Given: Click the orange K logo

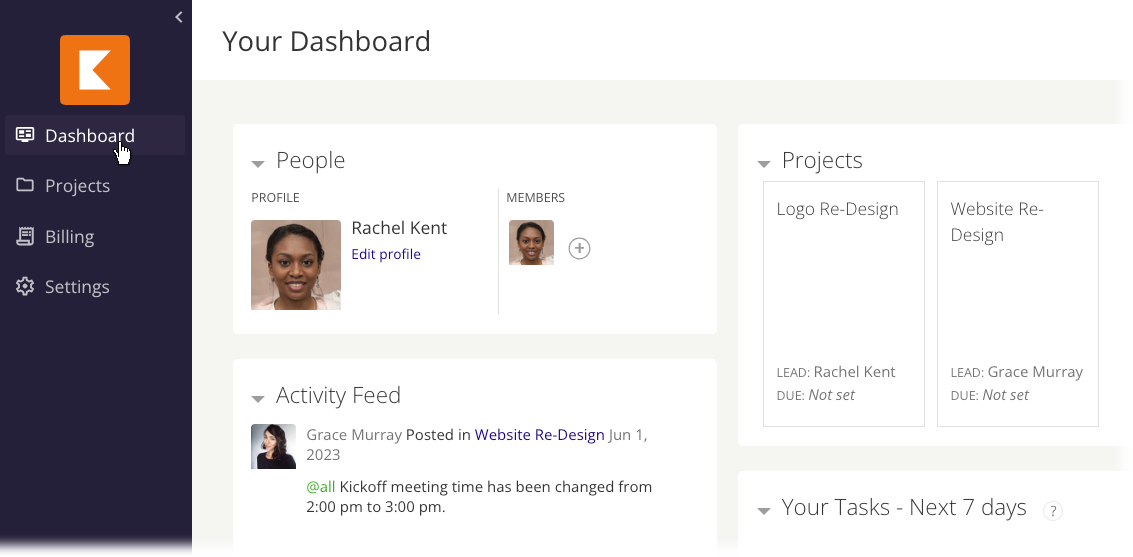Looking at the screenshot, I should point(95,70).
